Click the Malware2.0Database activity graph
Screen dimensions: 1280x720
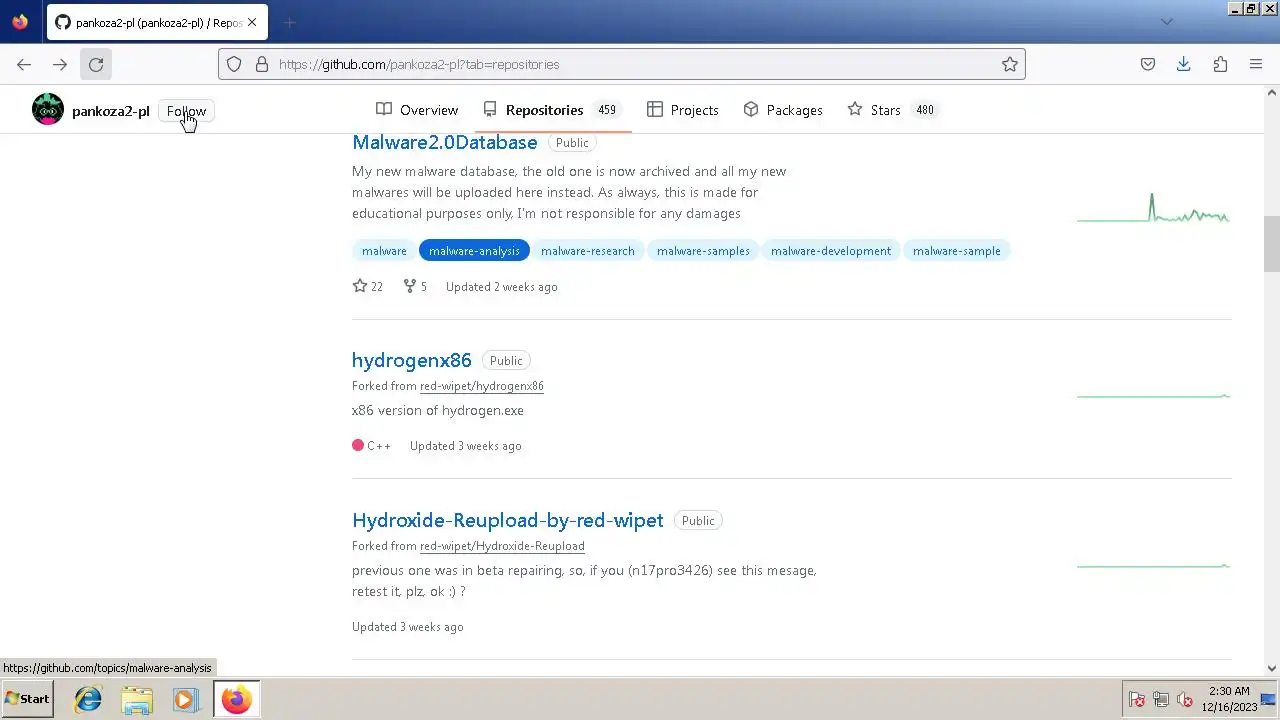click(1153, 208)
